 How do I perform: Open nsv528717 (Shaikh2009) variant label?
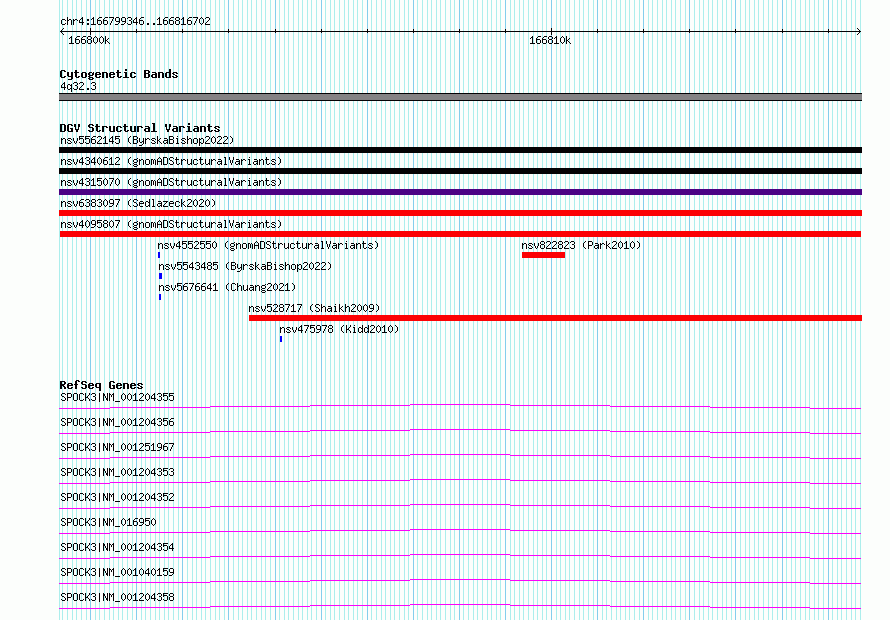[314, 308]
